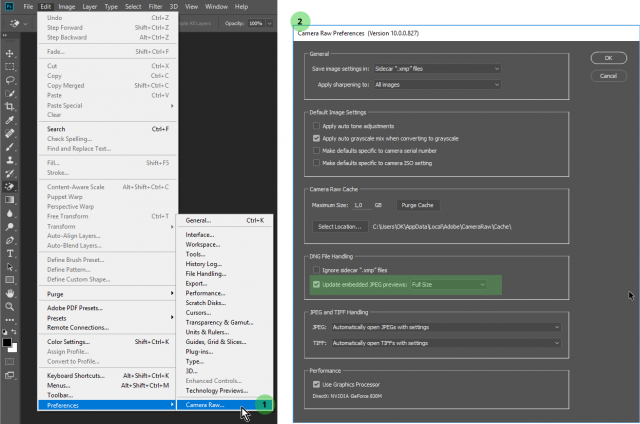Swap foreground and background colors
This screenshot has width=640, height=424.
[14, 331]
